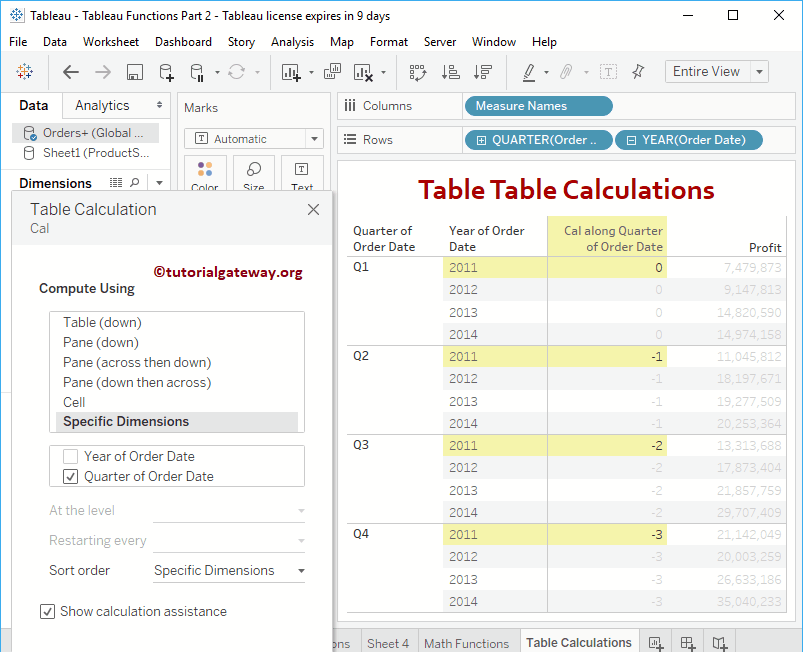Viewport: 803px width, 652px height.
Task: Open the Size marks card
Action: coord(254,175)
